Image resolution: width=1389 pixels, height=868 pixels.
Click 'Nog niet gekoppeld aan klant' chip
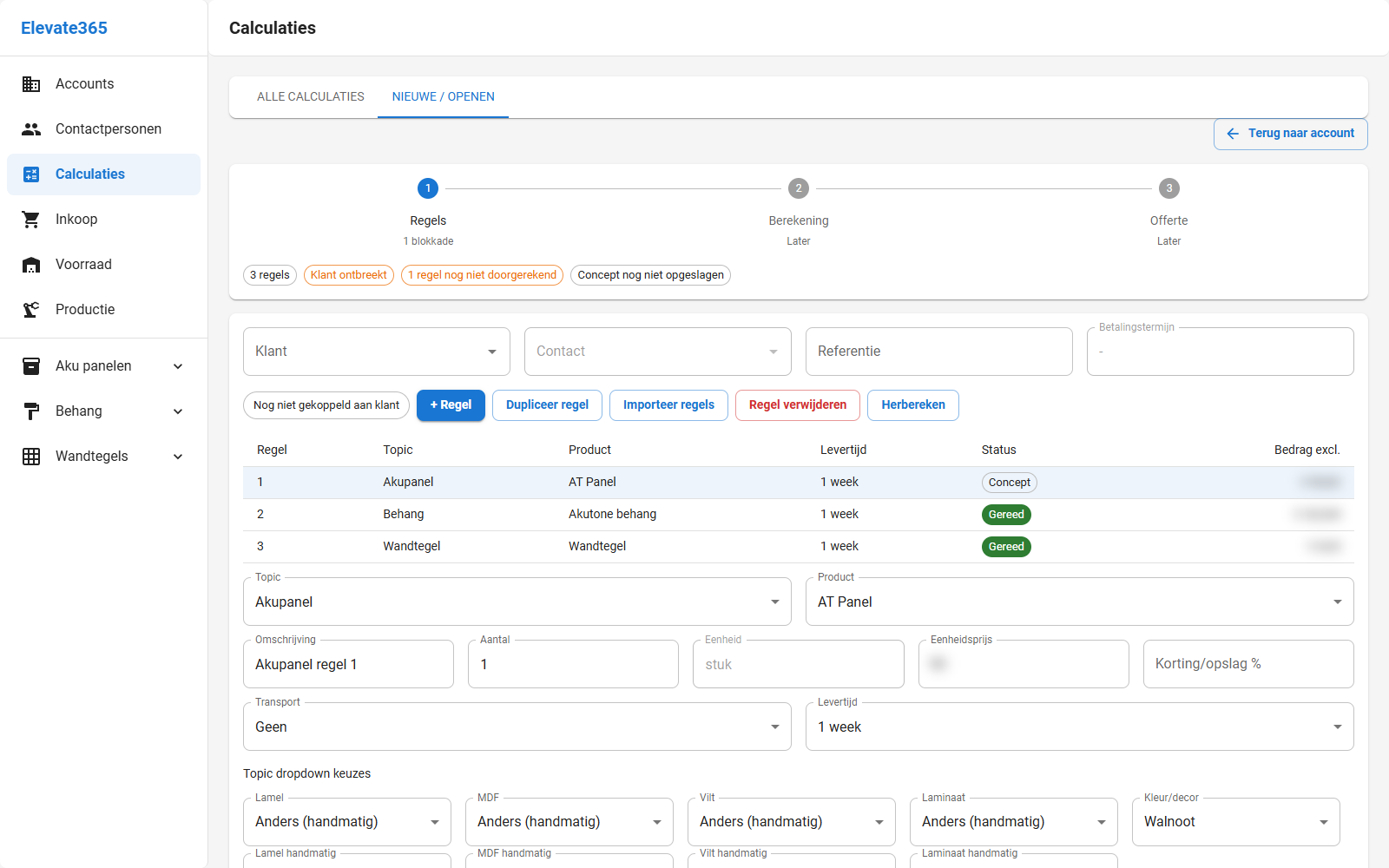(x=326, y=405)
